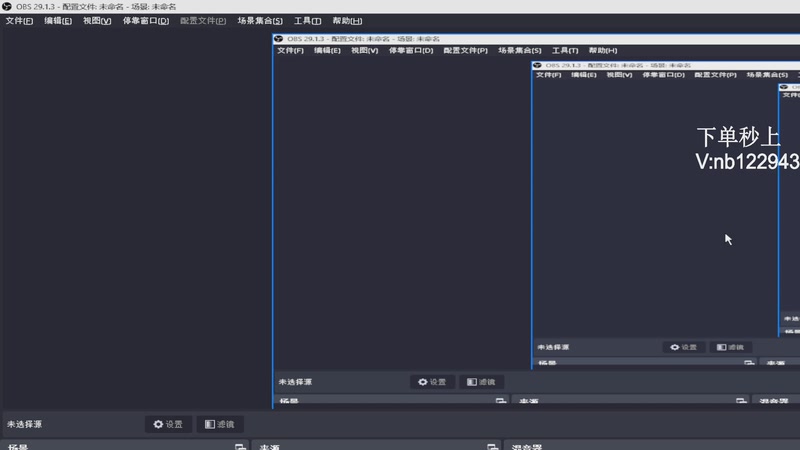Click the OBS logo in second nested window title

click(537, 65)
